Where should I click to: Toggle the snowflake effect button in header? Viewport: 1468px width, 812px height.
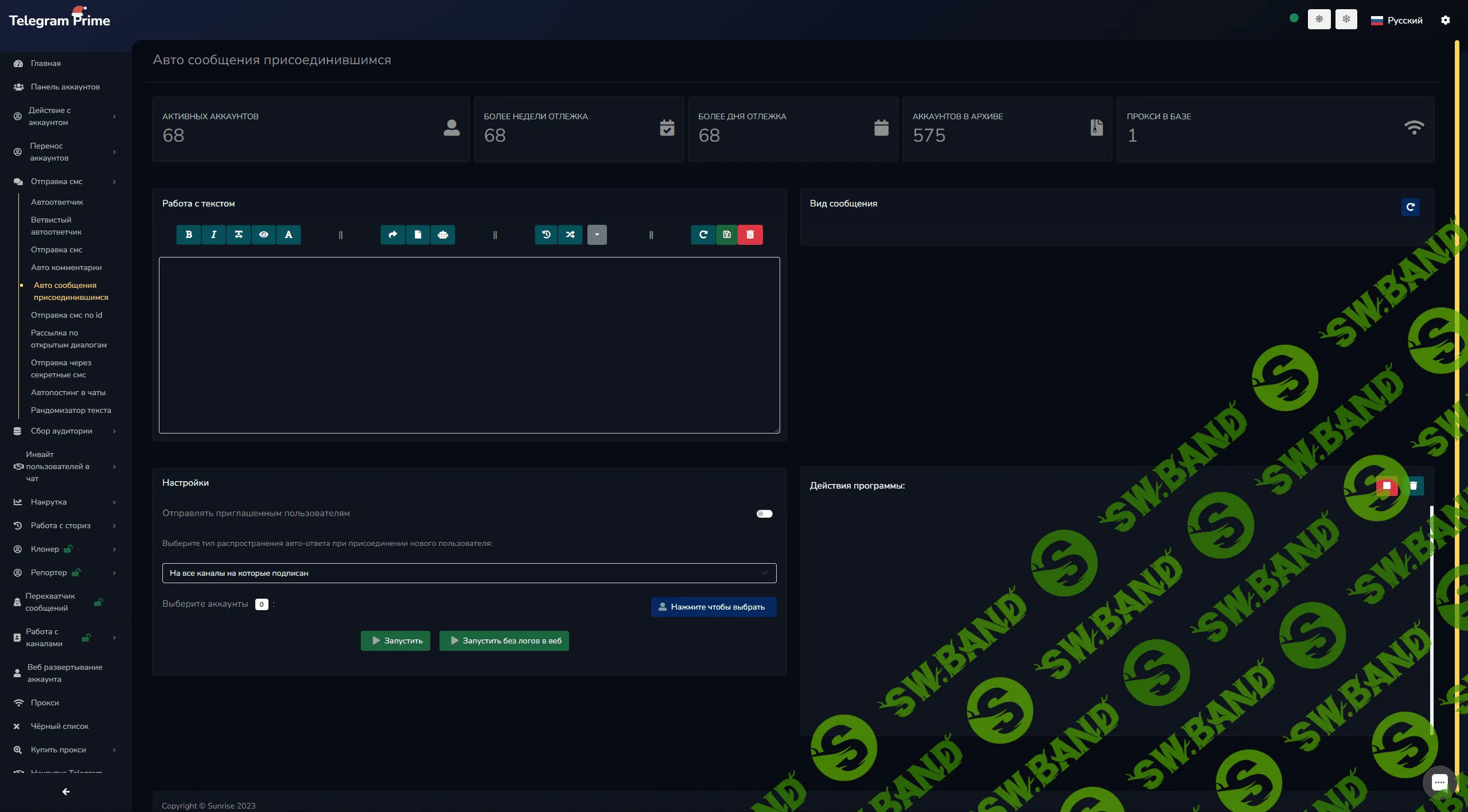coord(1346,19)
